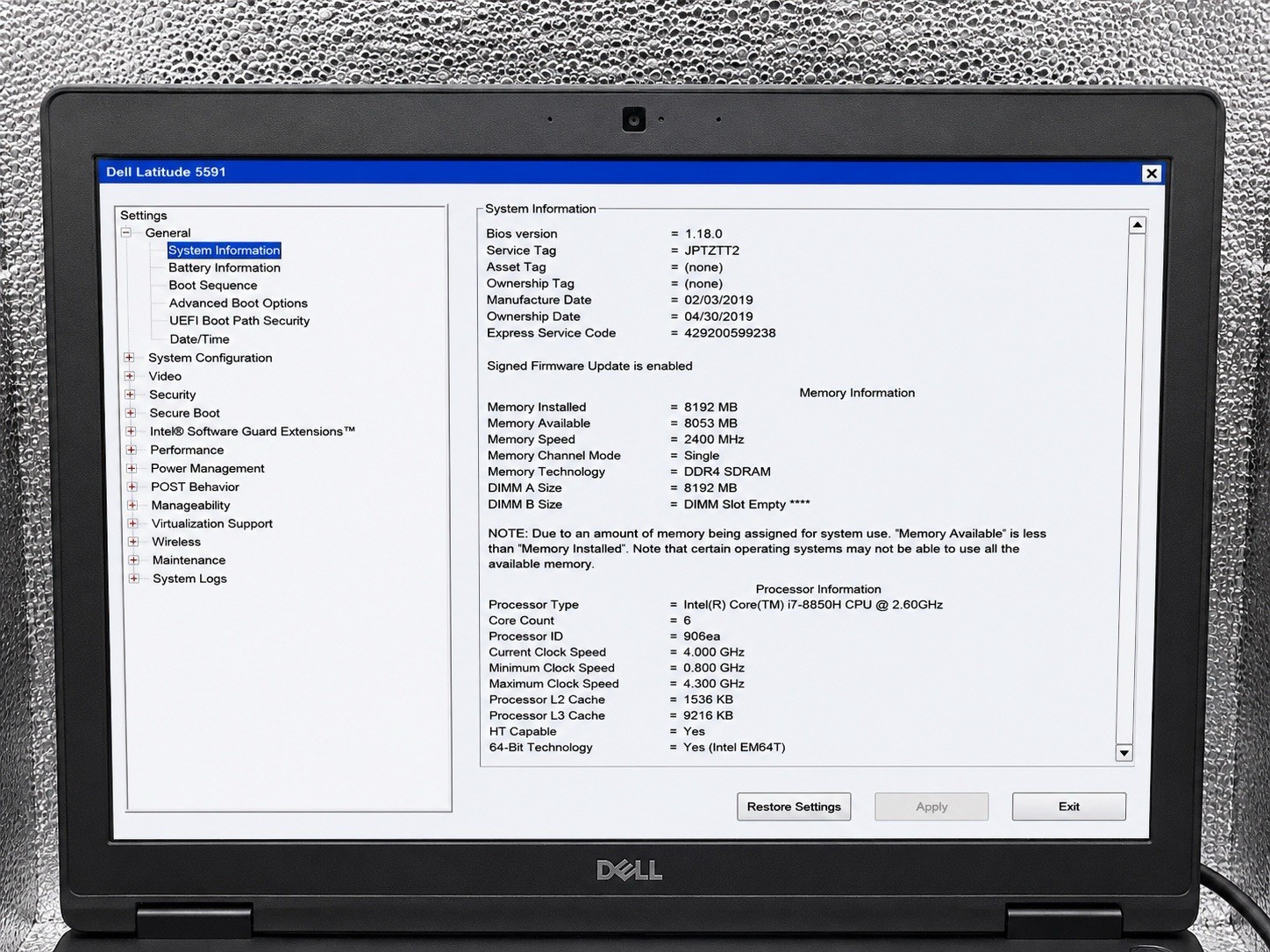Select the Wireless category label

[176, 542]
